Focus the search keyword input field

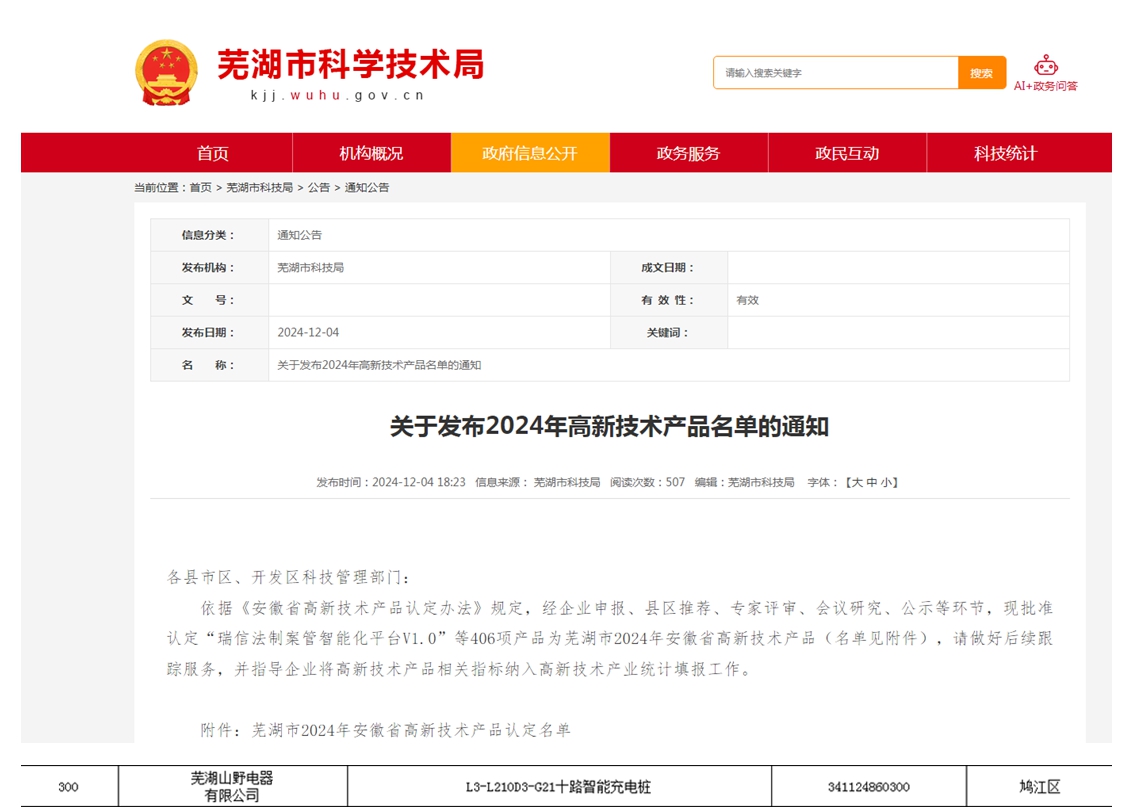click(835, 73)
